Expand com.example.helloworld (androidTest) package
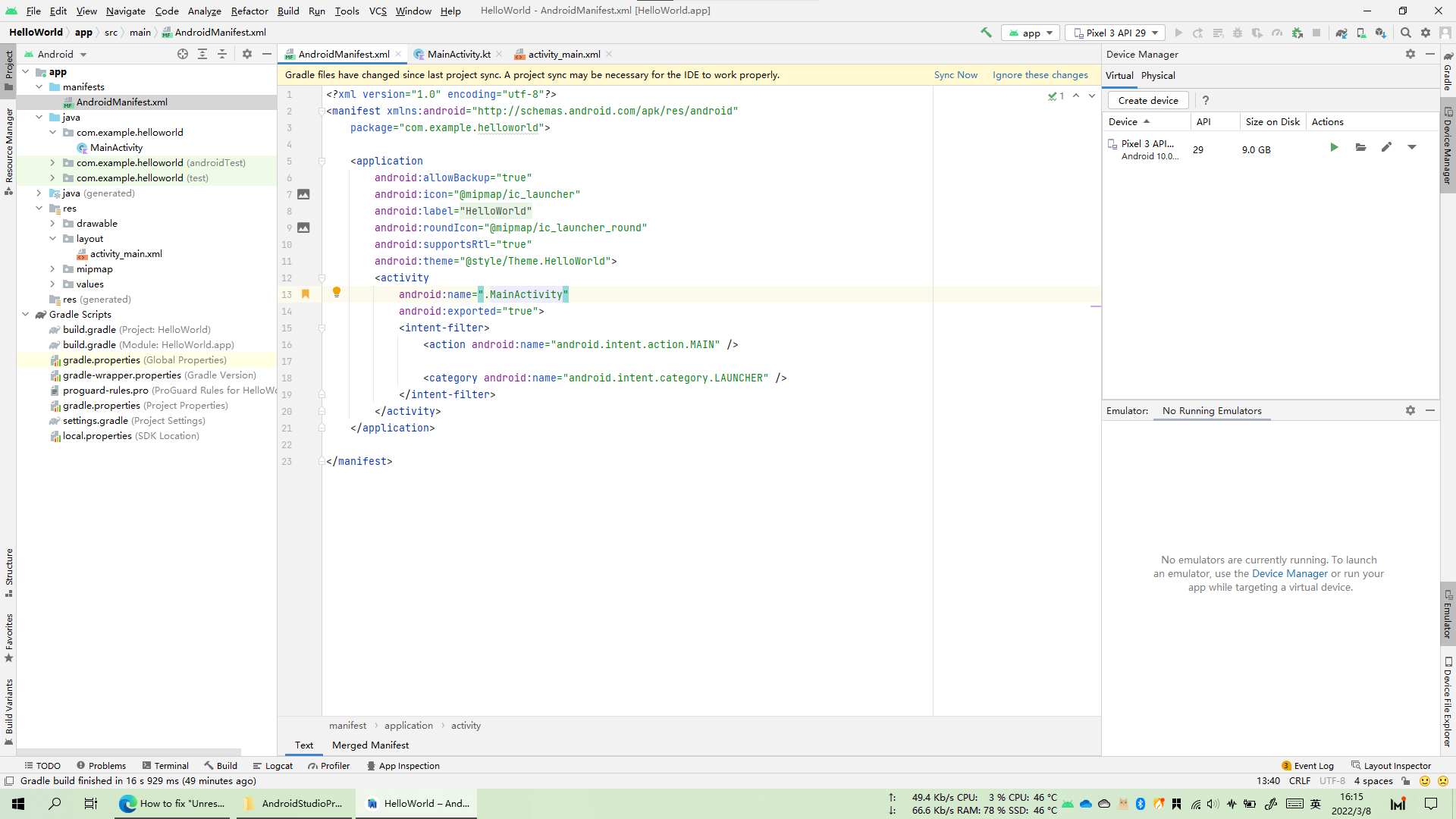 click(x=52, y=162)
